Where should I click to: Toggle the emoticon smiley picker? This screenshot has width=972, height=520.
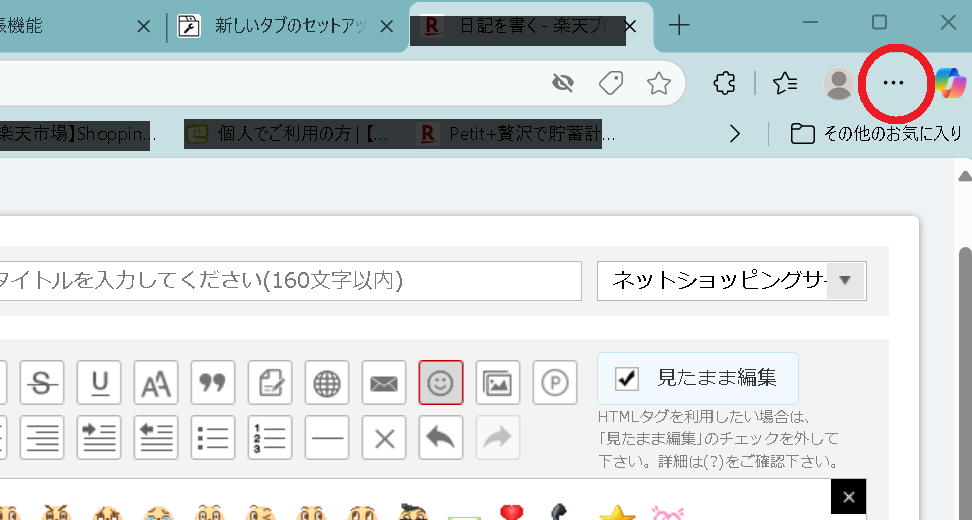[441, 382]
